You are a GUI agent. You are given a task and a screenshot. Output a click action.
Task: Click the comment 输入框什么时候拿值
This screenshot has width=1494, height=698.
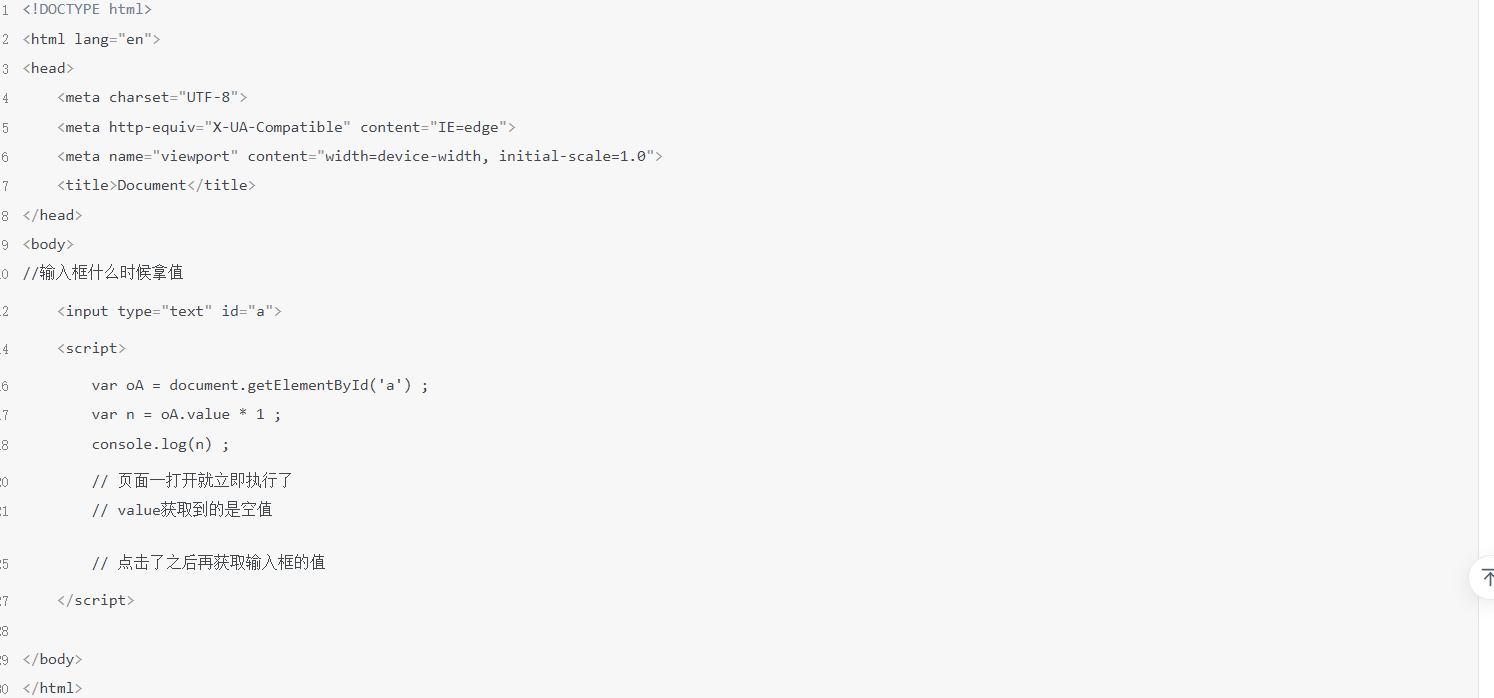point(103,272)
